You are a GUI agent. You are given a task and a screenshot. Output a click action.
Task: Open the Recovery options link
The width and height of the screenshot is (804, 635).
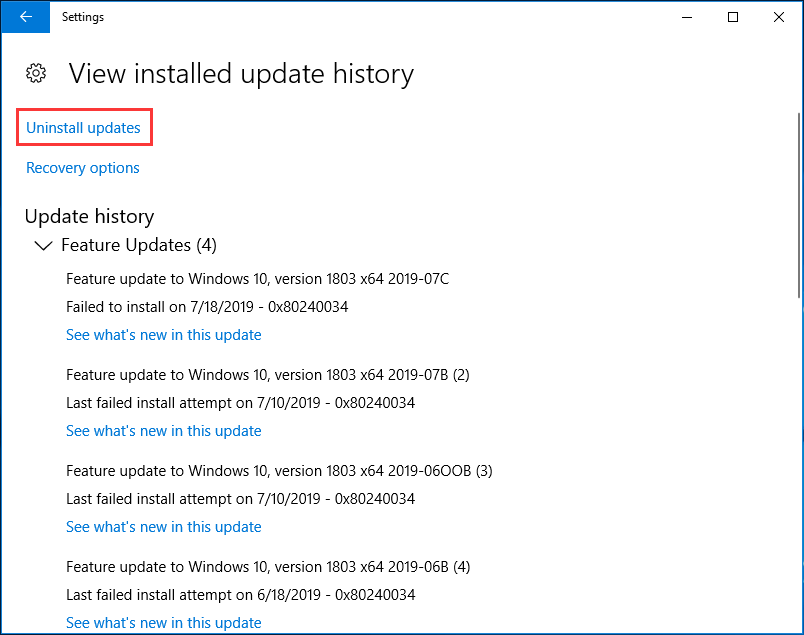83,168
